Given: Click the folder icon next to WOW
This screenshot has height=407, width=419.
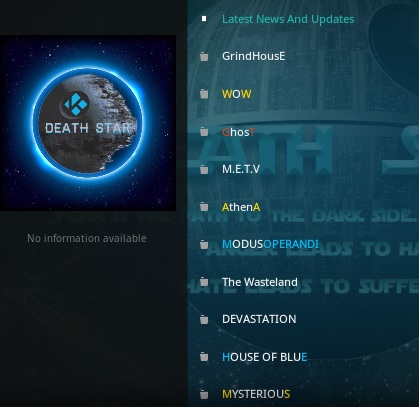Looking at the screenshot, I should pyautogui.click(x=204, y=94).
